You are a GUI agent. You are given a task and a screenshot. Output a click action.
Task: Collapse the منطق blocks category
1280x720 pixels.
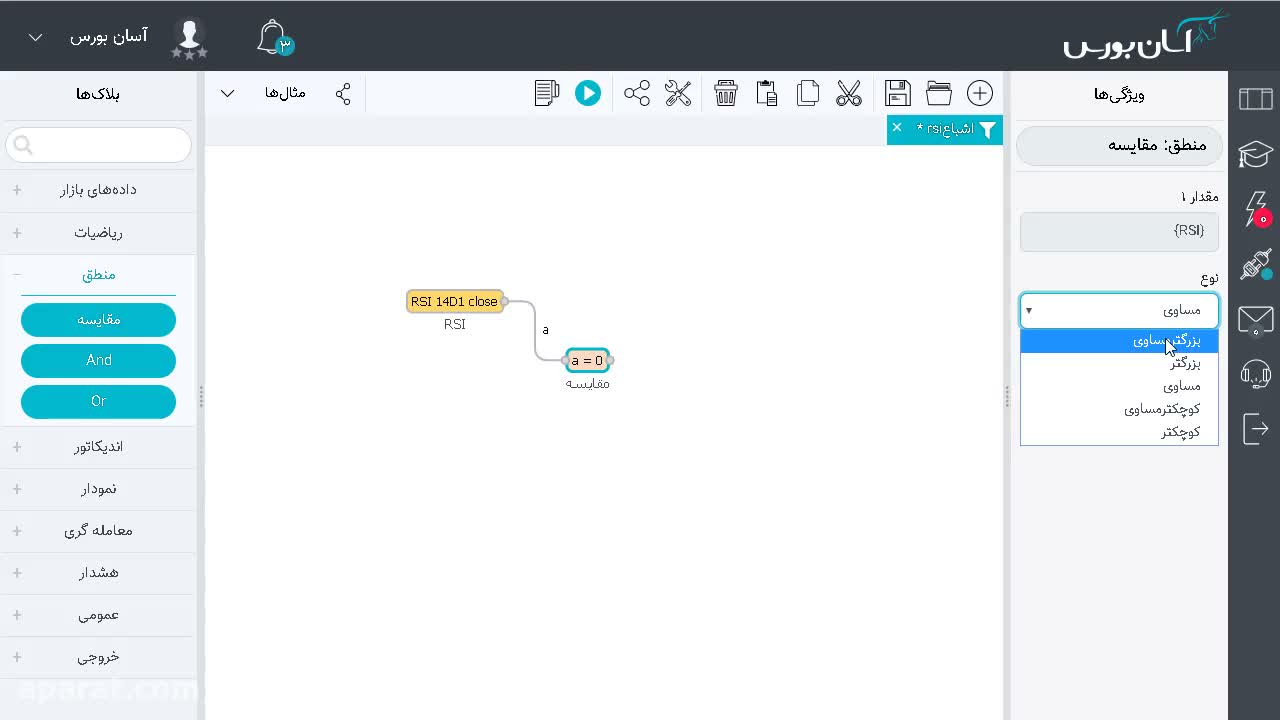coord(98,275)
